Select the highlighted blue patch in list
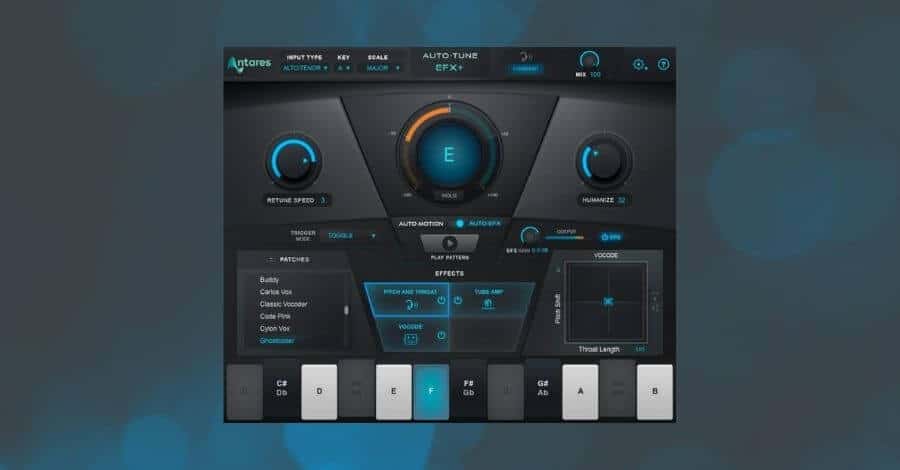The image size is (900, 470). [x=277, y=341]
